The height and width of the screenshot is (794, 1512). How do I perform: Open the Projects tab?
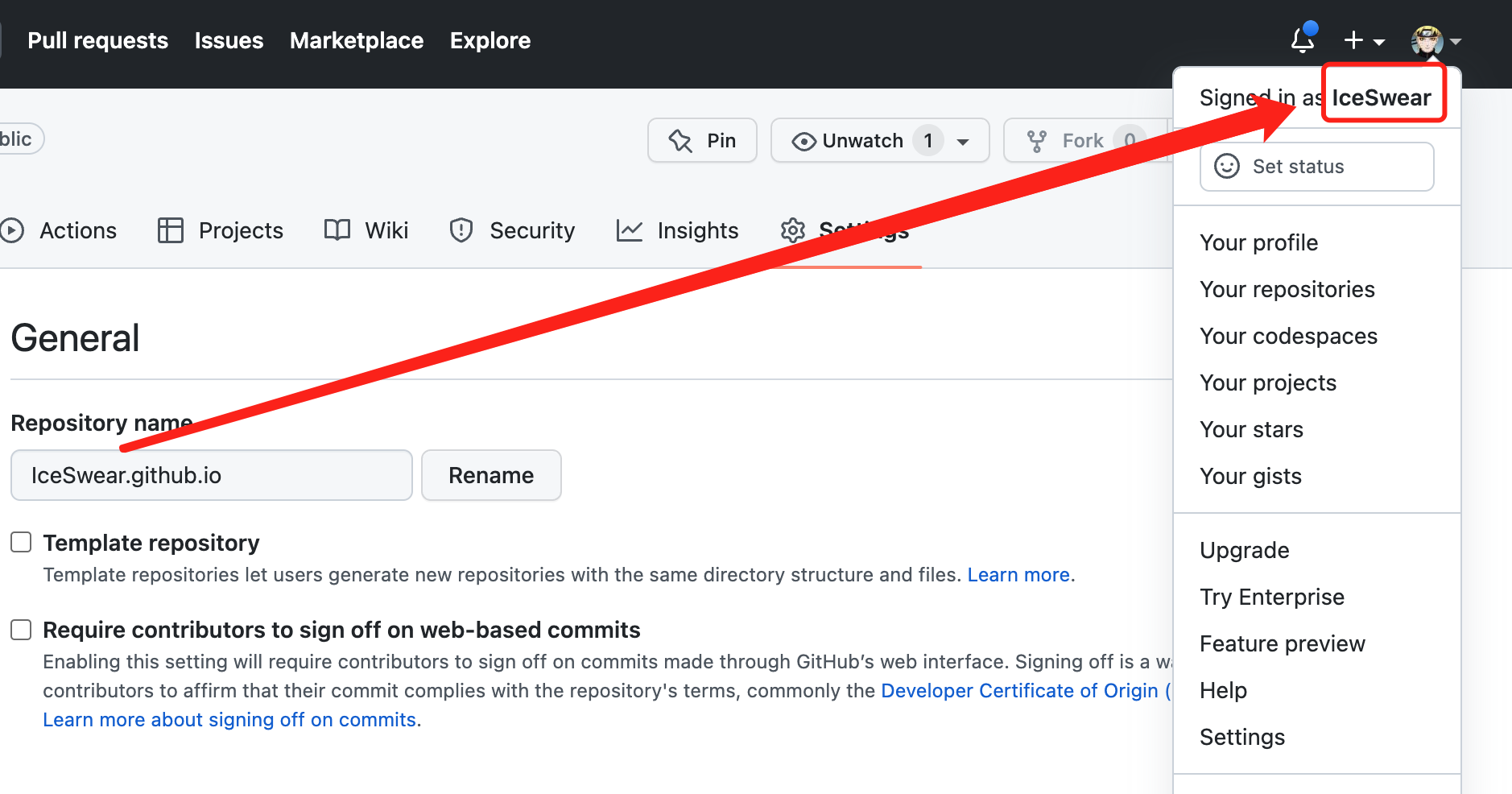(x=221, y=231)
